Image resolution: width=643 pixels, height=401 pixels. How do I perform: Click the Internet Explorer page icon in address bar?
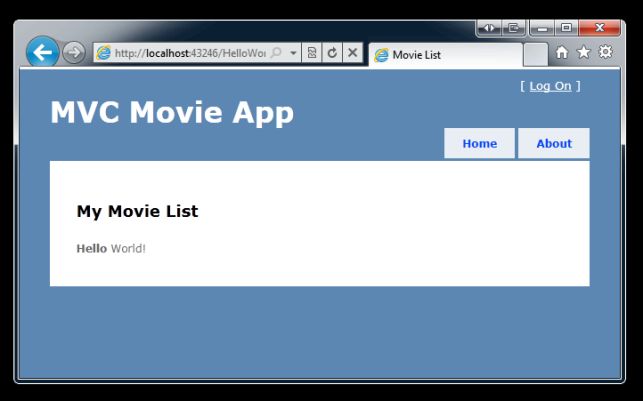click(103, 53)
